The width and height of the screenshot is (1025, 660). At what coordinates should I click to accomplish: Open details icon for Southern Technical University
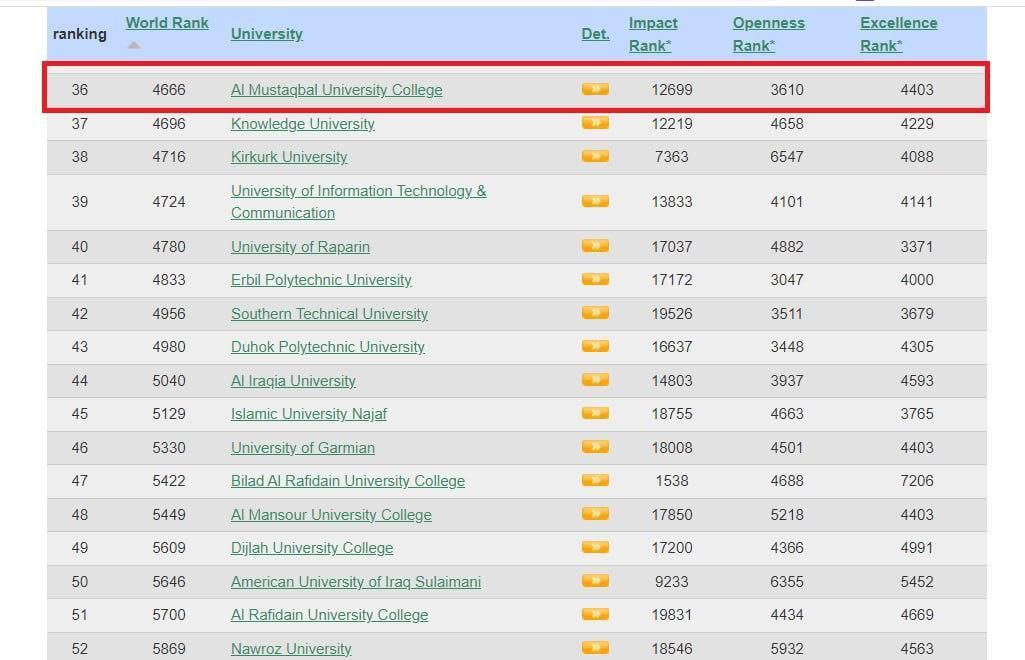click(595, 312)
